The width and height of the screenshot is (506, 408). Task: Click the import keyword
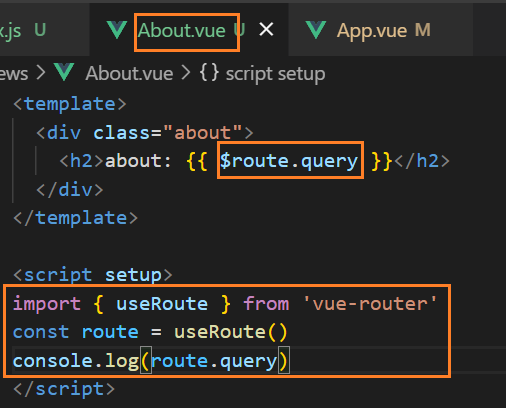pos(47,304)
